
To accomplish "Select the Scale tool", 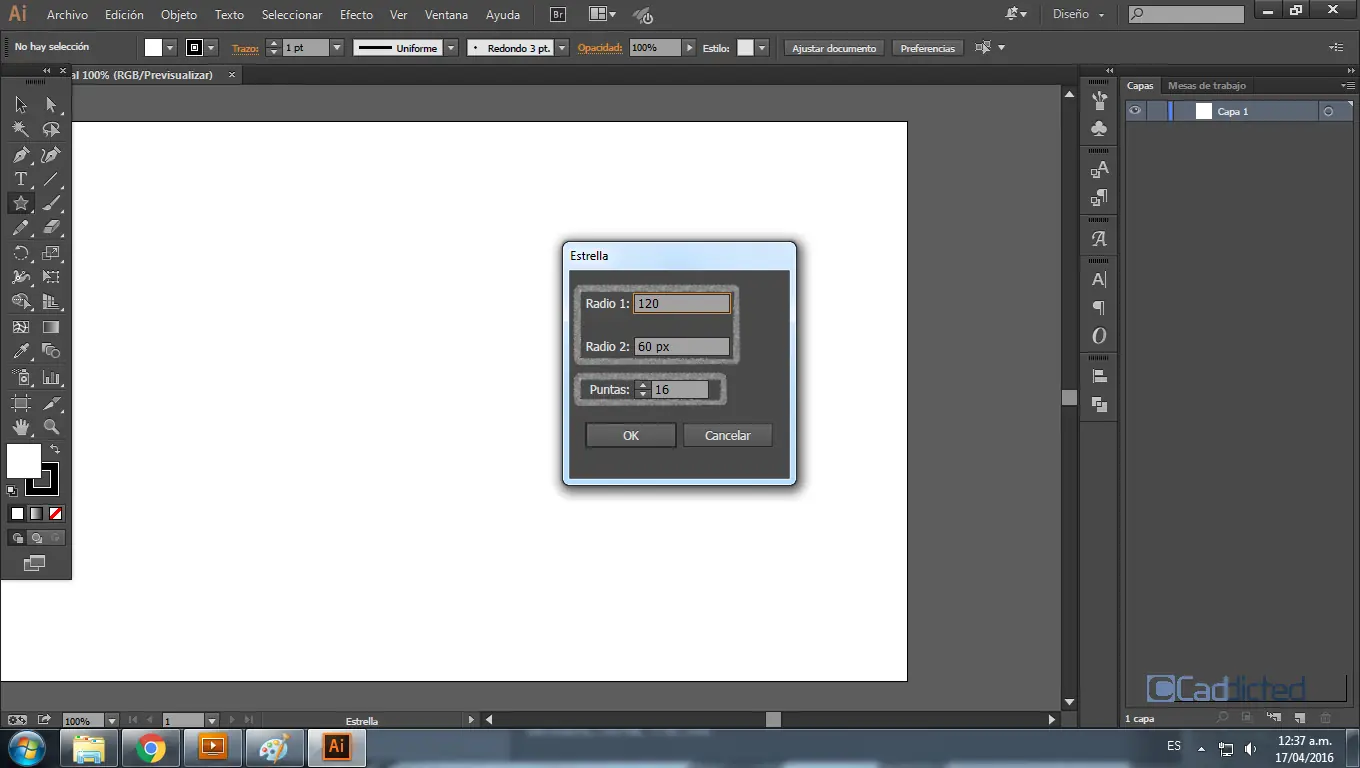I will tap(51, 253).
